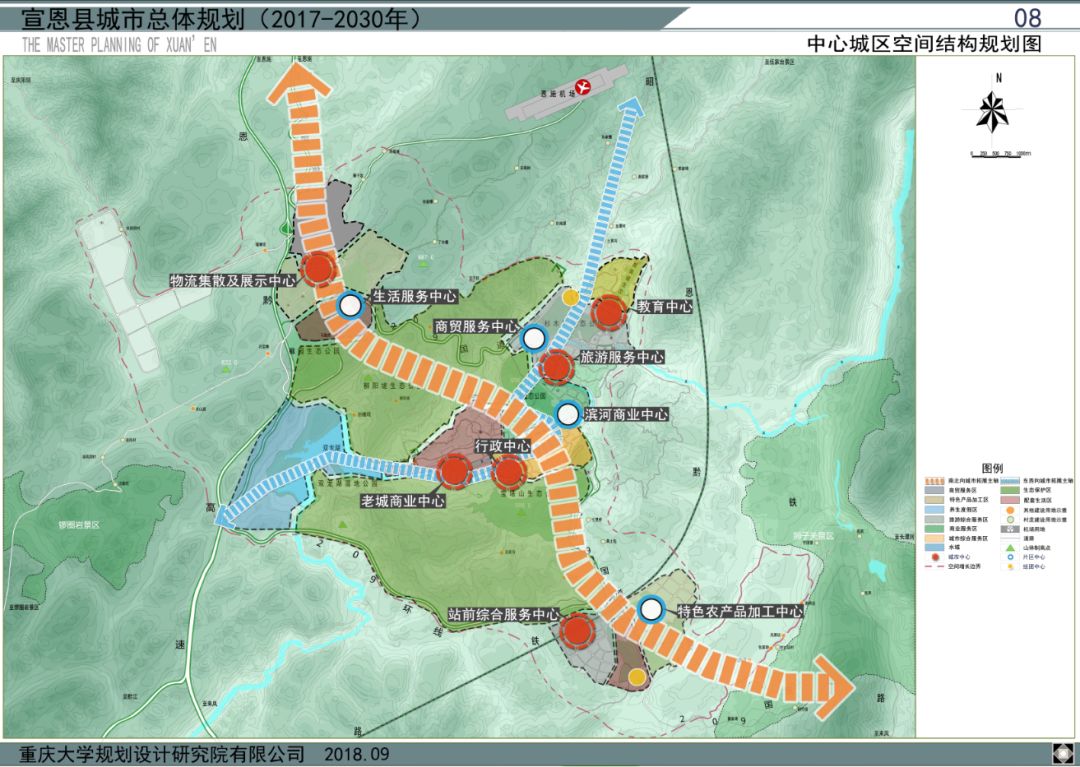The width and height of the screenshot is (1080, 767).
Task: Click the yellow dot in the southern purple zone
Action: tap(638, 677)
